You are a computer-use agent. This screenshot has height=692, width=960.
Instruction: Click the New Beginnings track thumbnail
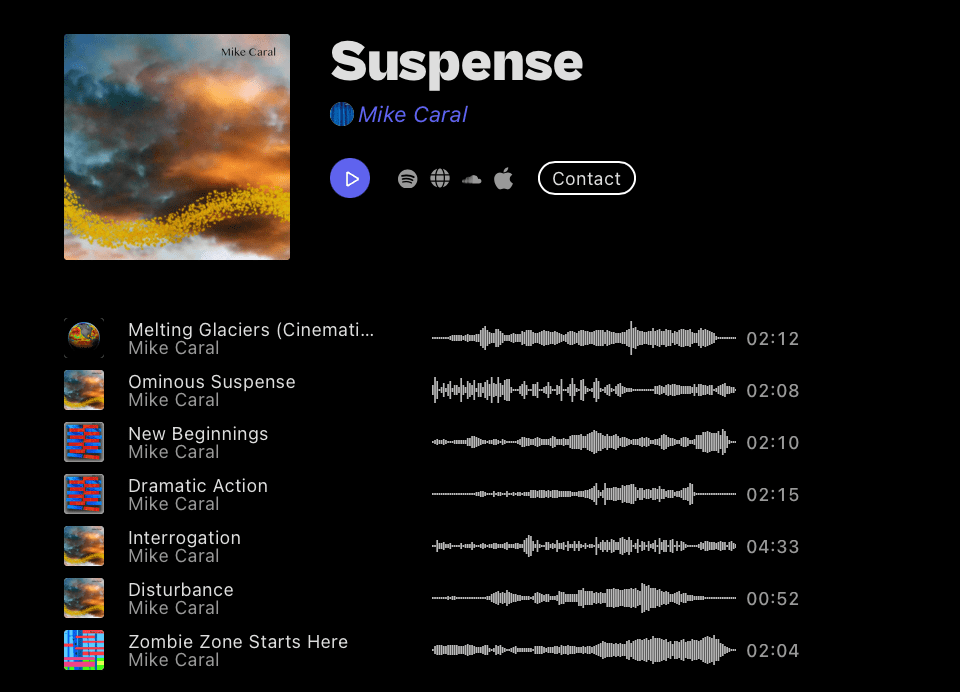point(84,442)
